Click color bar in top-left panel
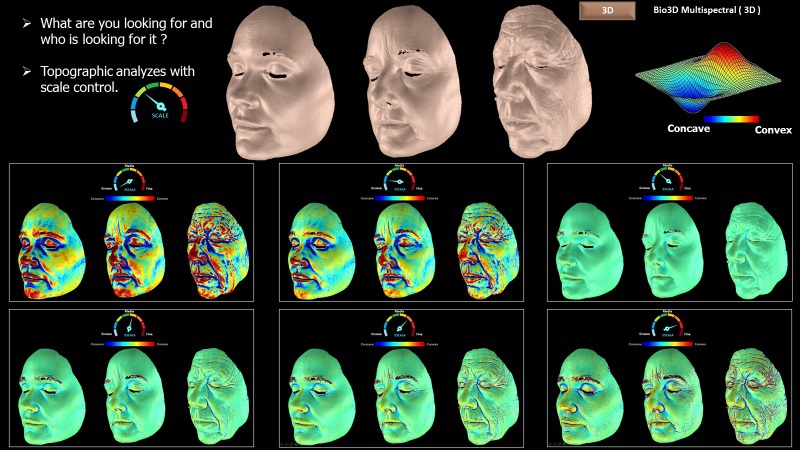The height and width of the screenshot is (450, 800). 130,198
